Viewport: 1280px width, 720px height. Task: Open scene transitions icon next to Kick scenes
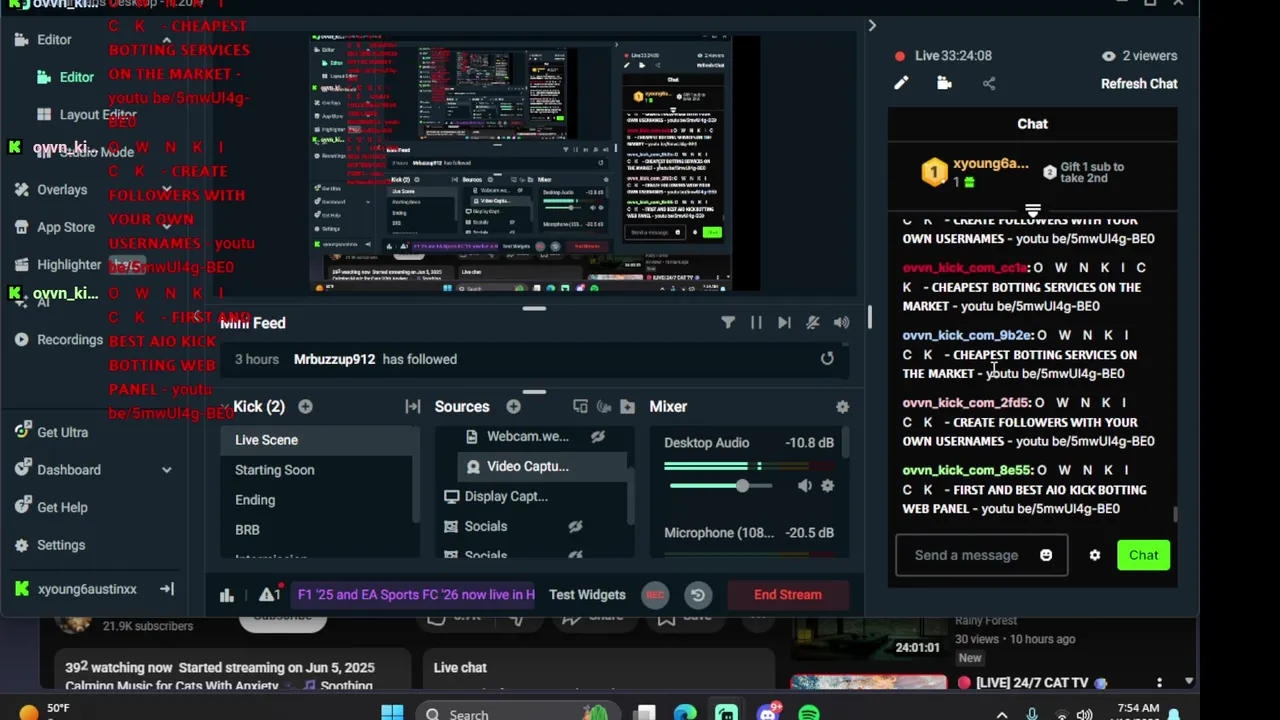pos(412,406)
